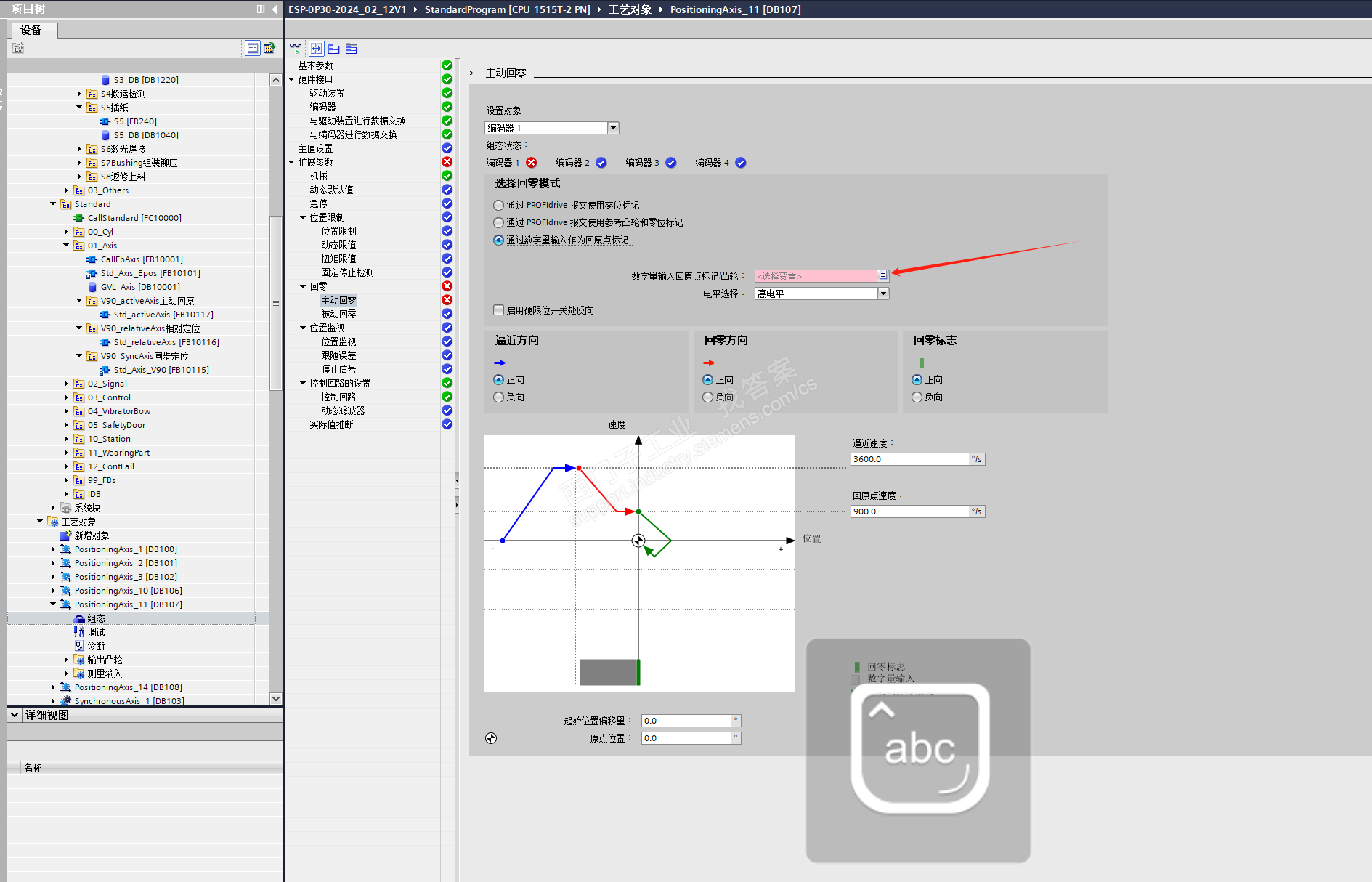Image resolution: width=1372 pixels, height=882 pixels.
Task: Click the 回原点速度 field showing 900.0
Action: pyautogui.click(x=910, y=511)
